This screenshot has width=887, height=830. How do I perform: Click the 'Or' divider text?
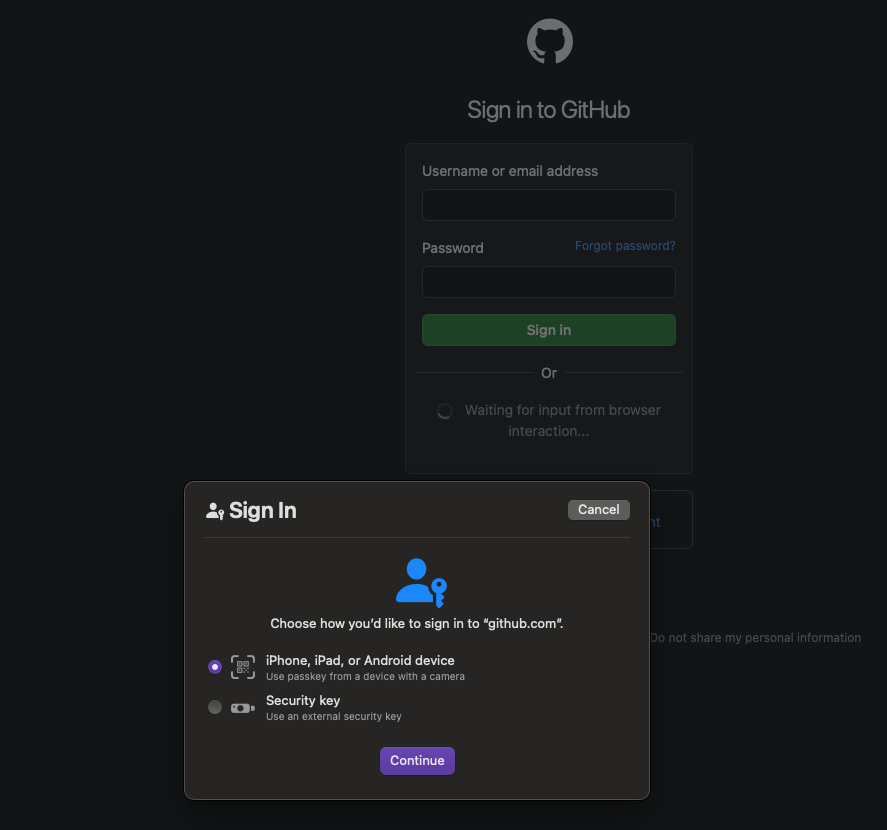click(x=549, y=373)
